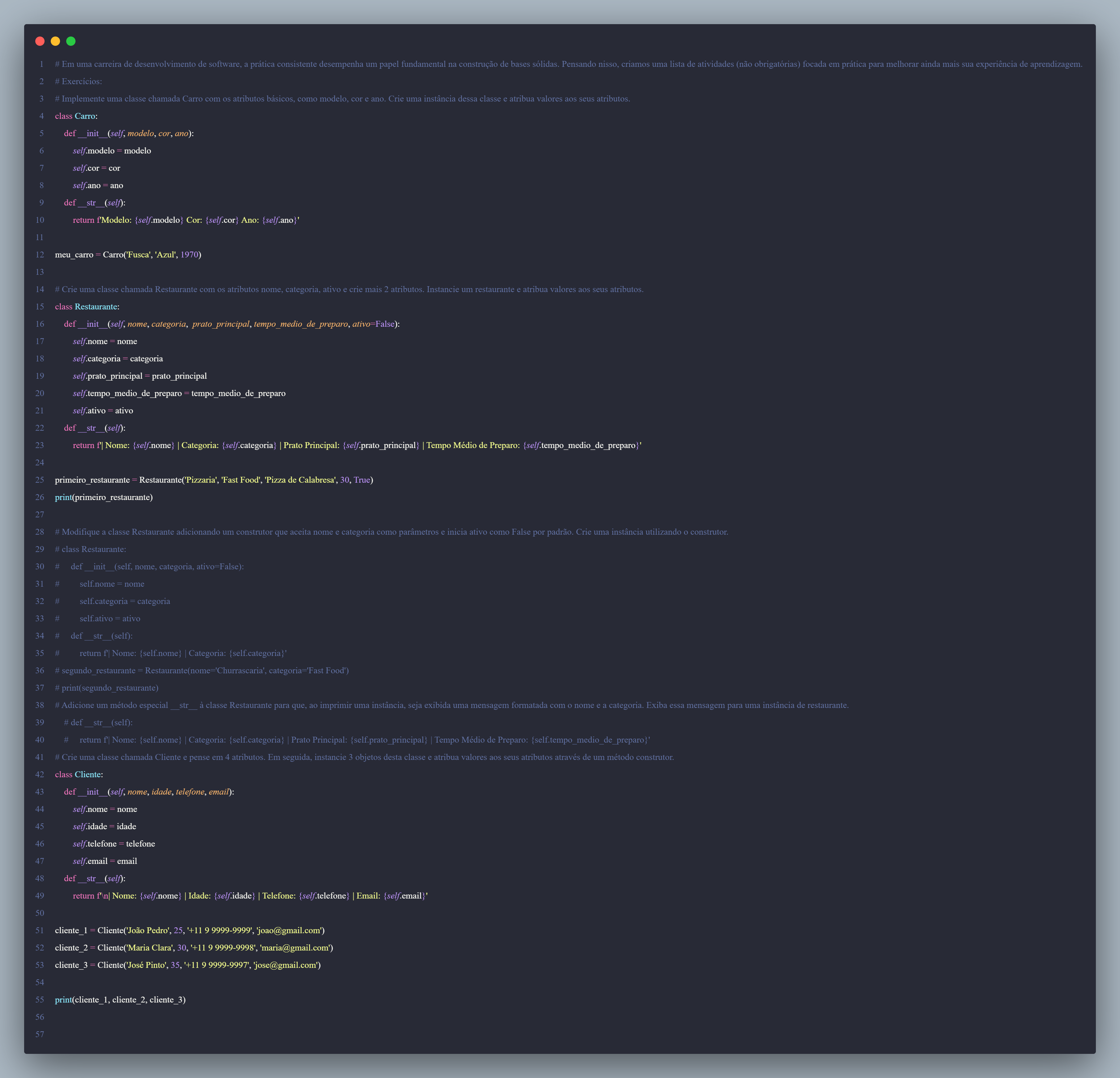Click the 'Crie uma classe chamada Restaurante' comment
The image size is (1120, 1078).
pyautogui.click(x=349, y=289)
